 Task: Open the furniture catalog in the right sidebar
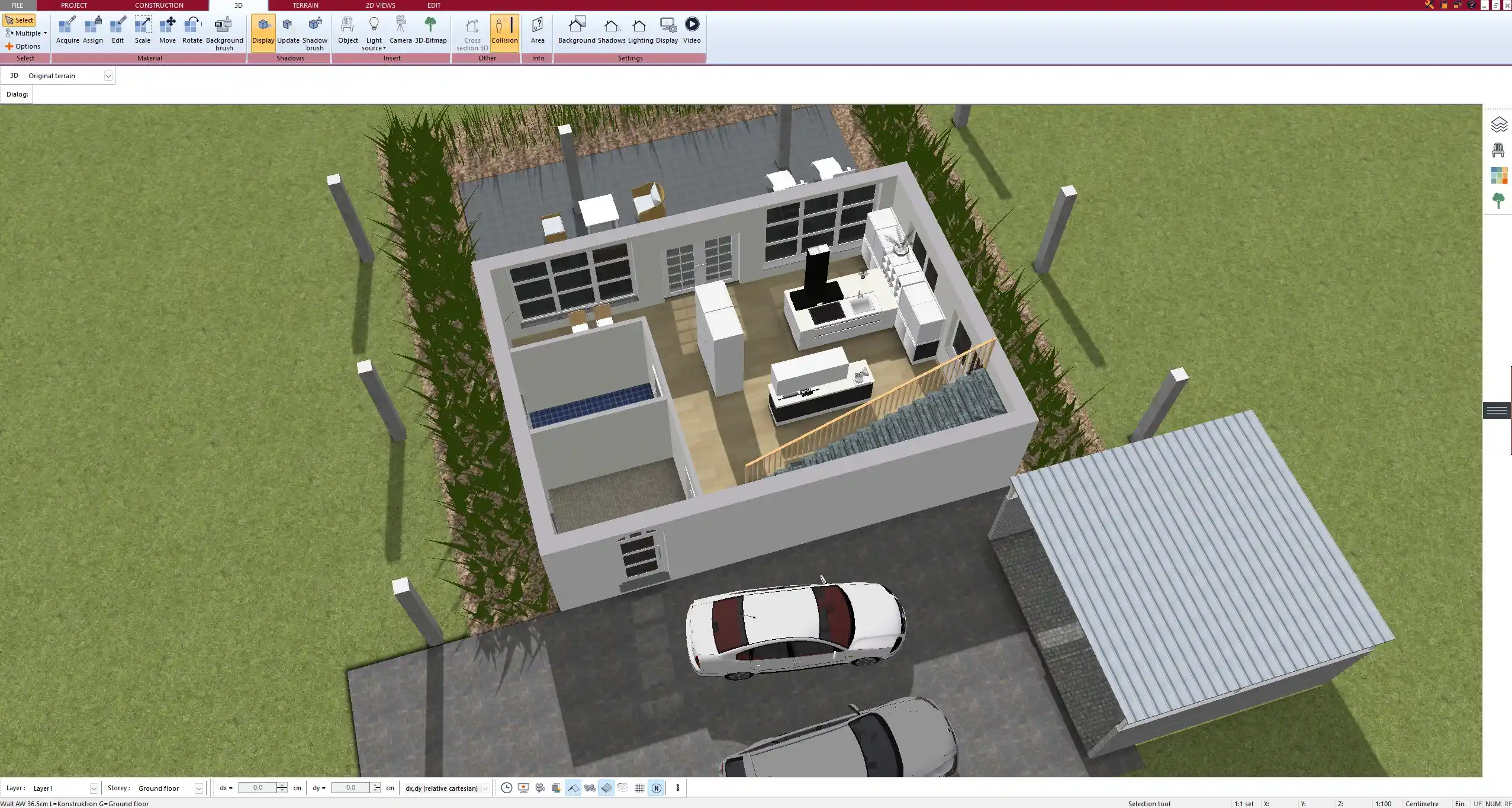1498,150
